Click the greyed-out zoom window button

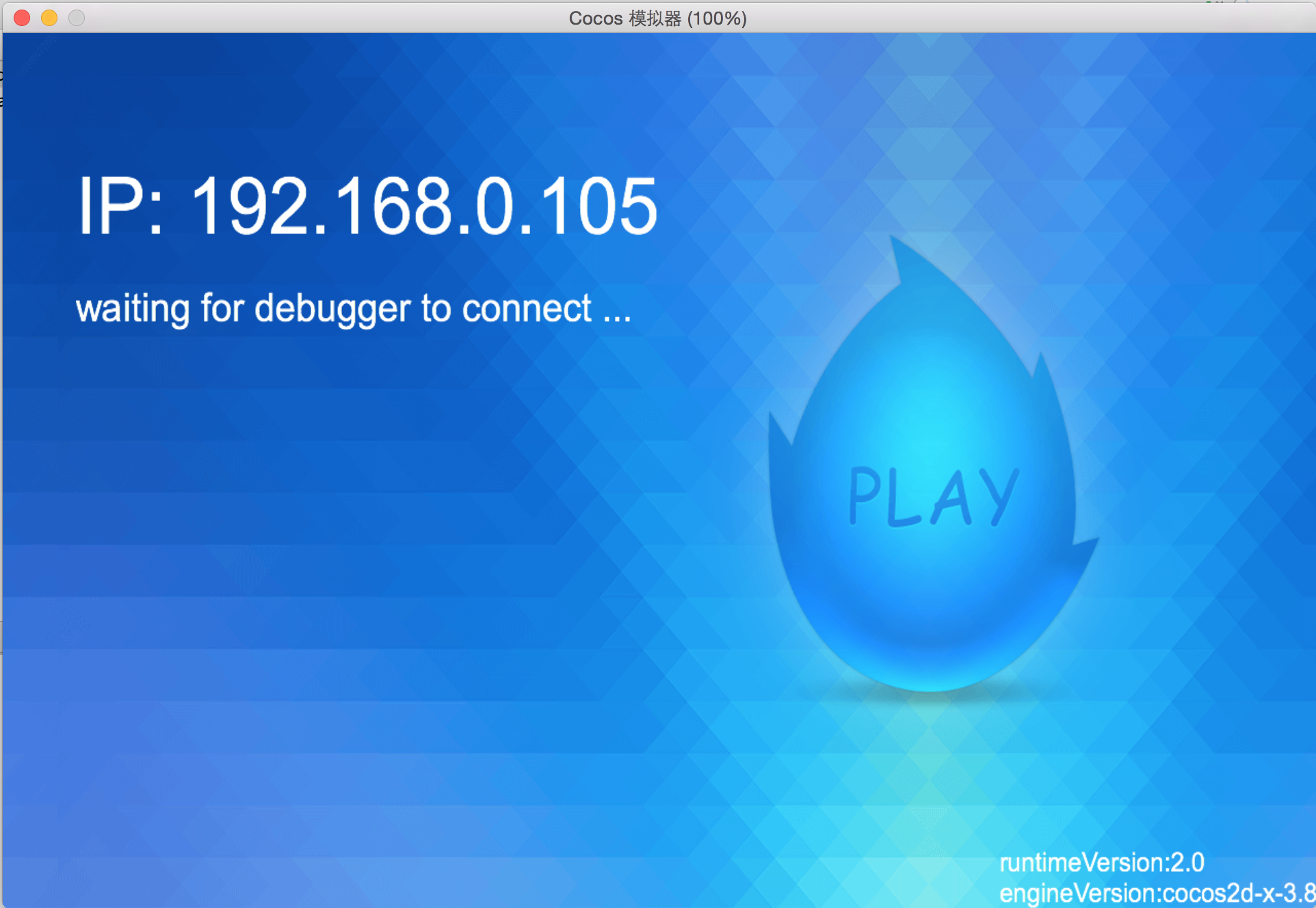tap(77, 18)
